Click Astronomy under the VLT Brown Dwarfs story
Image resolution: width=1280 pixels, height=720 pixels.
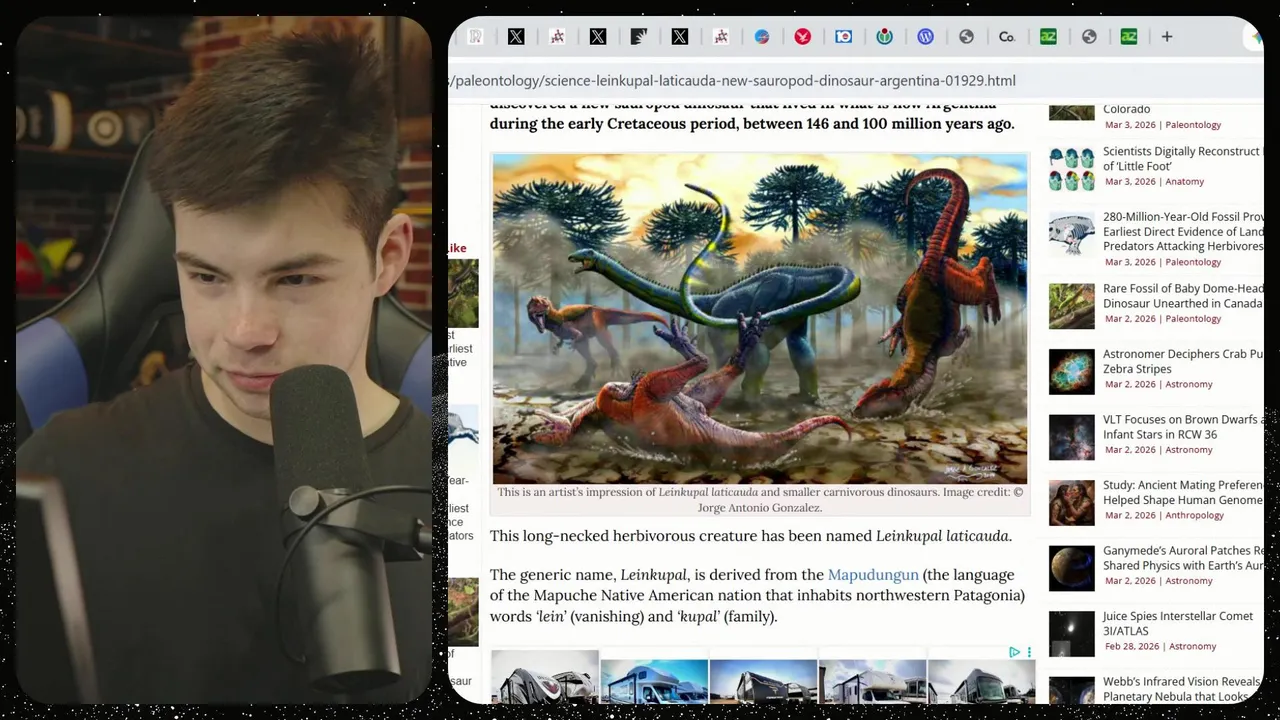pyautogui.click(x=1189, y=450)
